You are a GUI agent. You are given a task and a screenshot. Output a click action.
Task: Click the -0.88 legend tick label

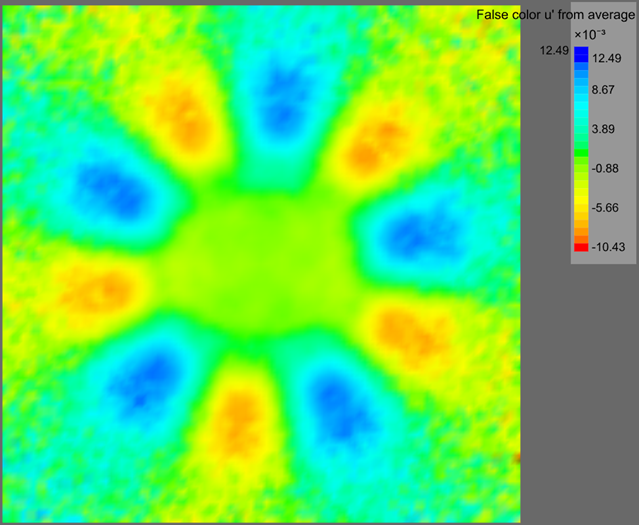(x=606, y=168)
